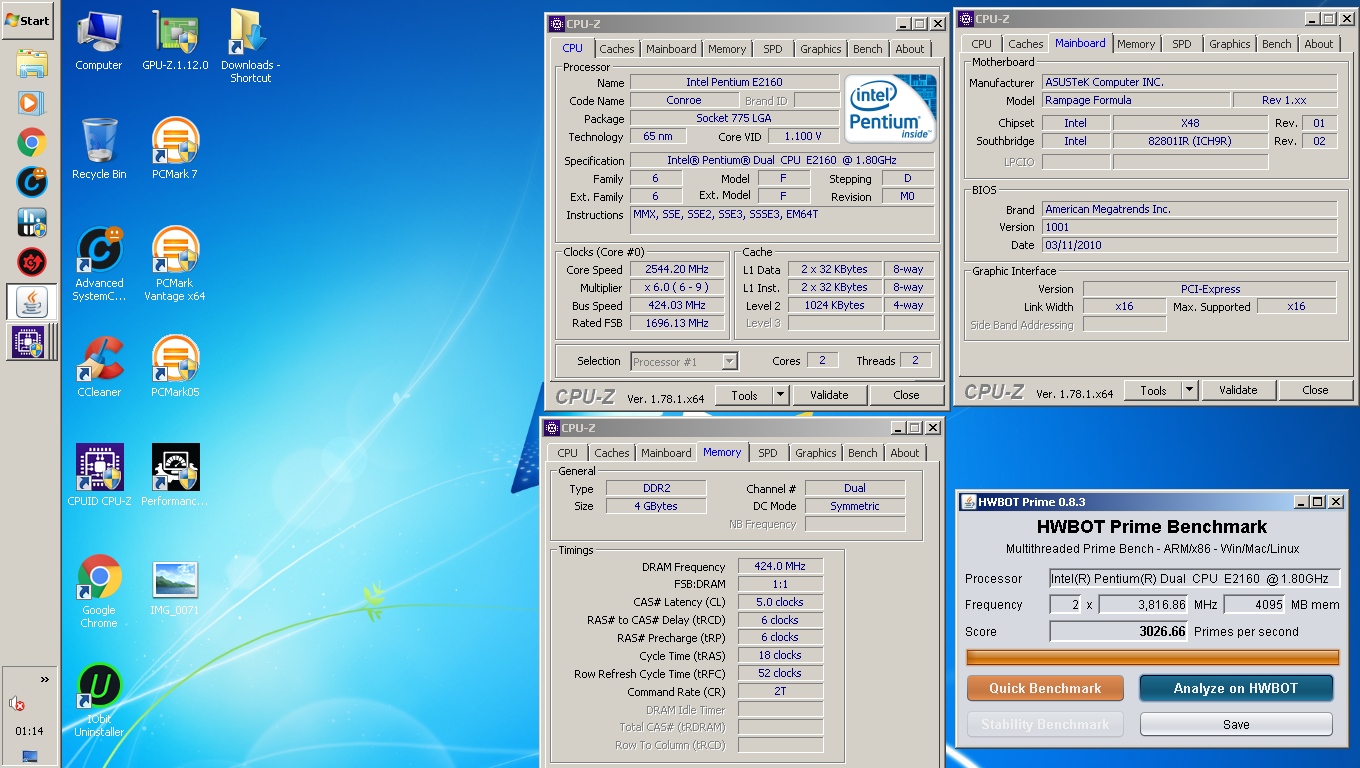Launch the CPUID CPU-Z desktop shortcut
This screenshot has width=1360, height=768.
point(99,476)
